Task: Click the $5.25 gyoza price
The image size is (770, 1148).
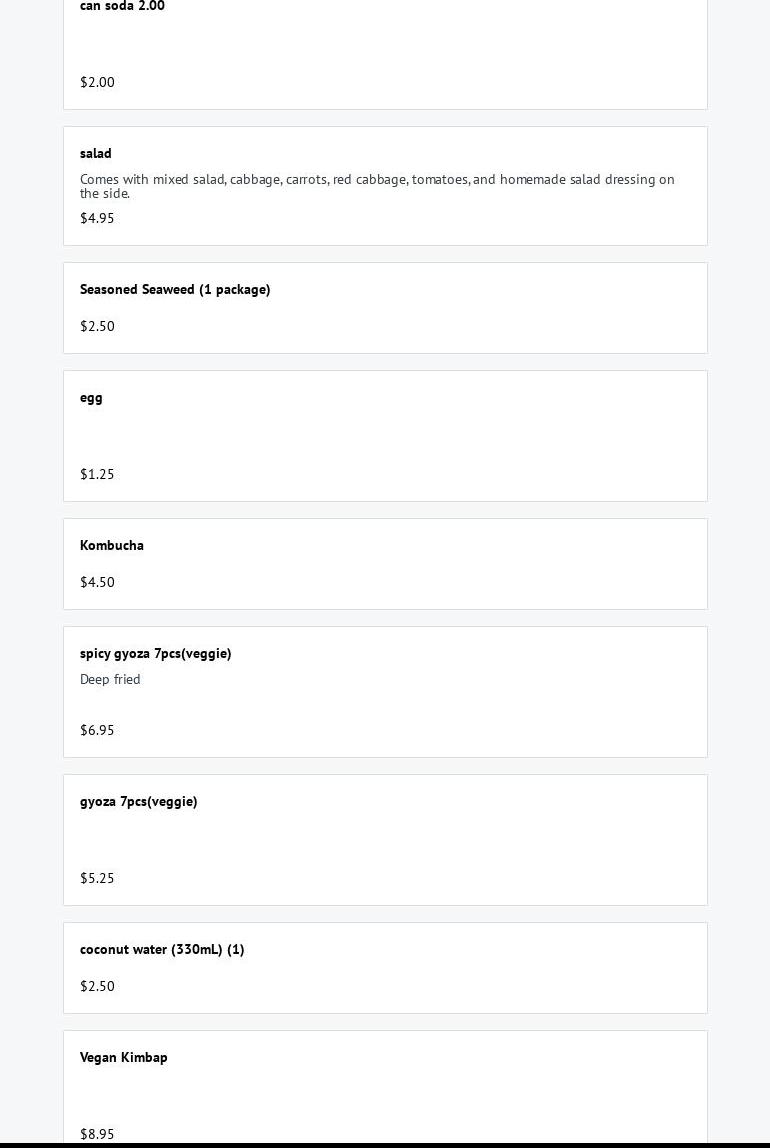Action: tap(97, 878)
